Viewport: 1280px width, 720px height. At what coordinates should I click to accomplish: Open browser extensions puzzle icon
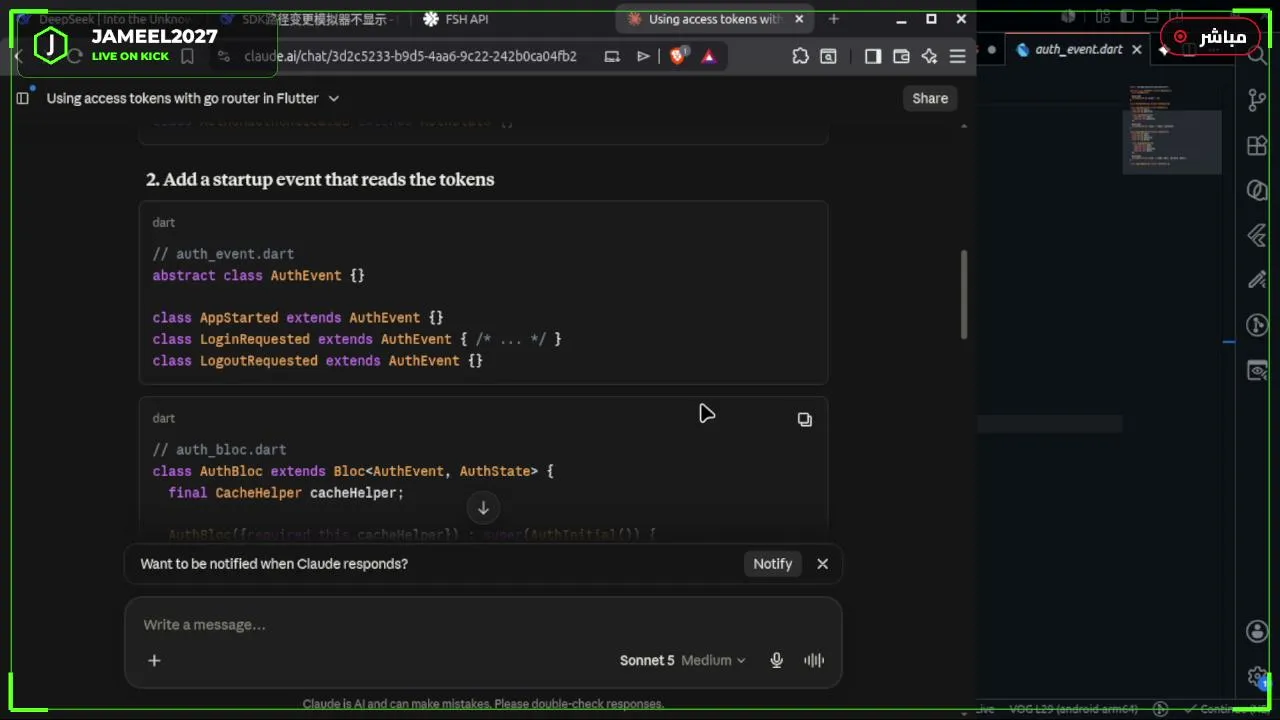(x=800, y=57)
